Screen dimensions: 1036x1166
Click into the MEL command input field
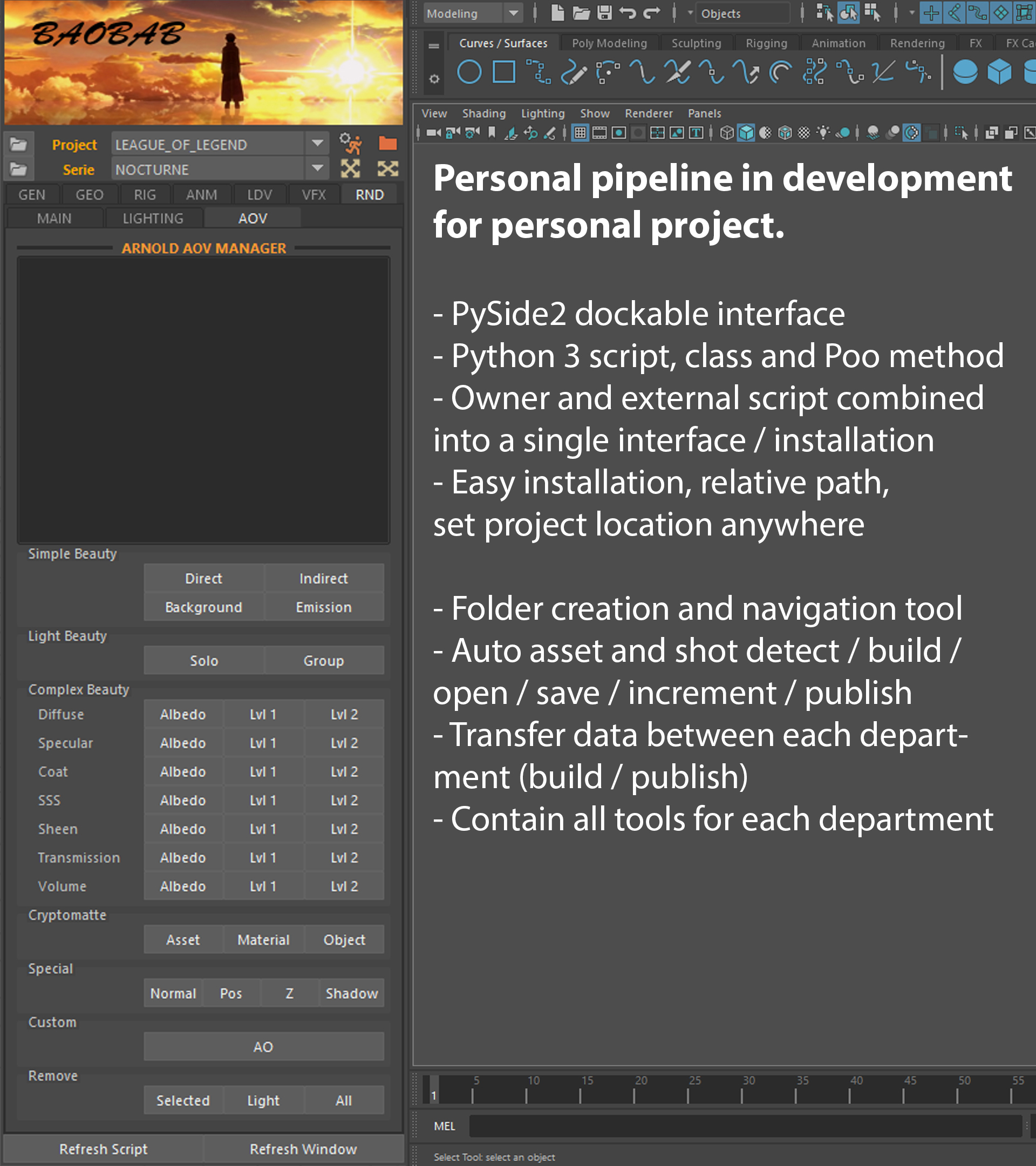(x=741, y=1126)
